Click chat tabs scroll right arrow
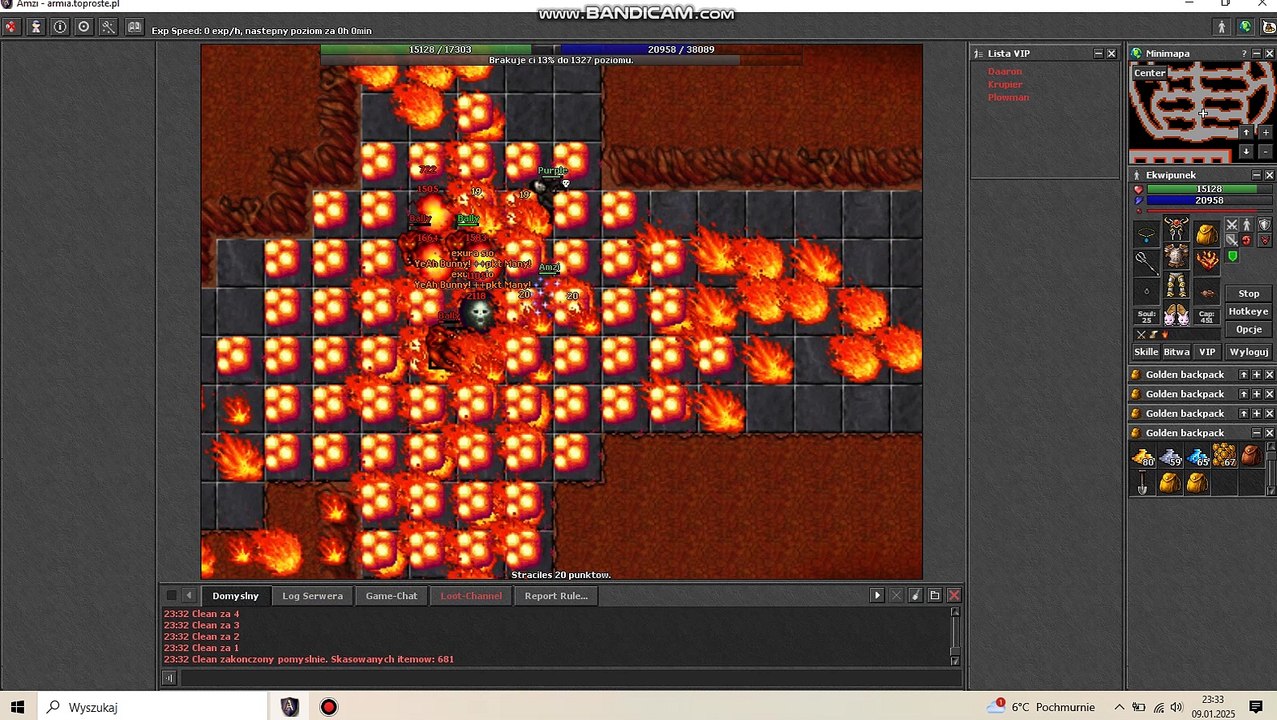This screenshot has height=720, width=1277. click(x=877, y=595)
